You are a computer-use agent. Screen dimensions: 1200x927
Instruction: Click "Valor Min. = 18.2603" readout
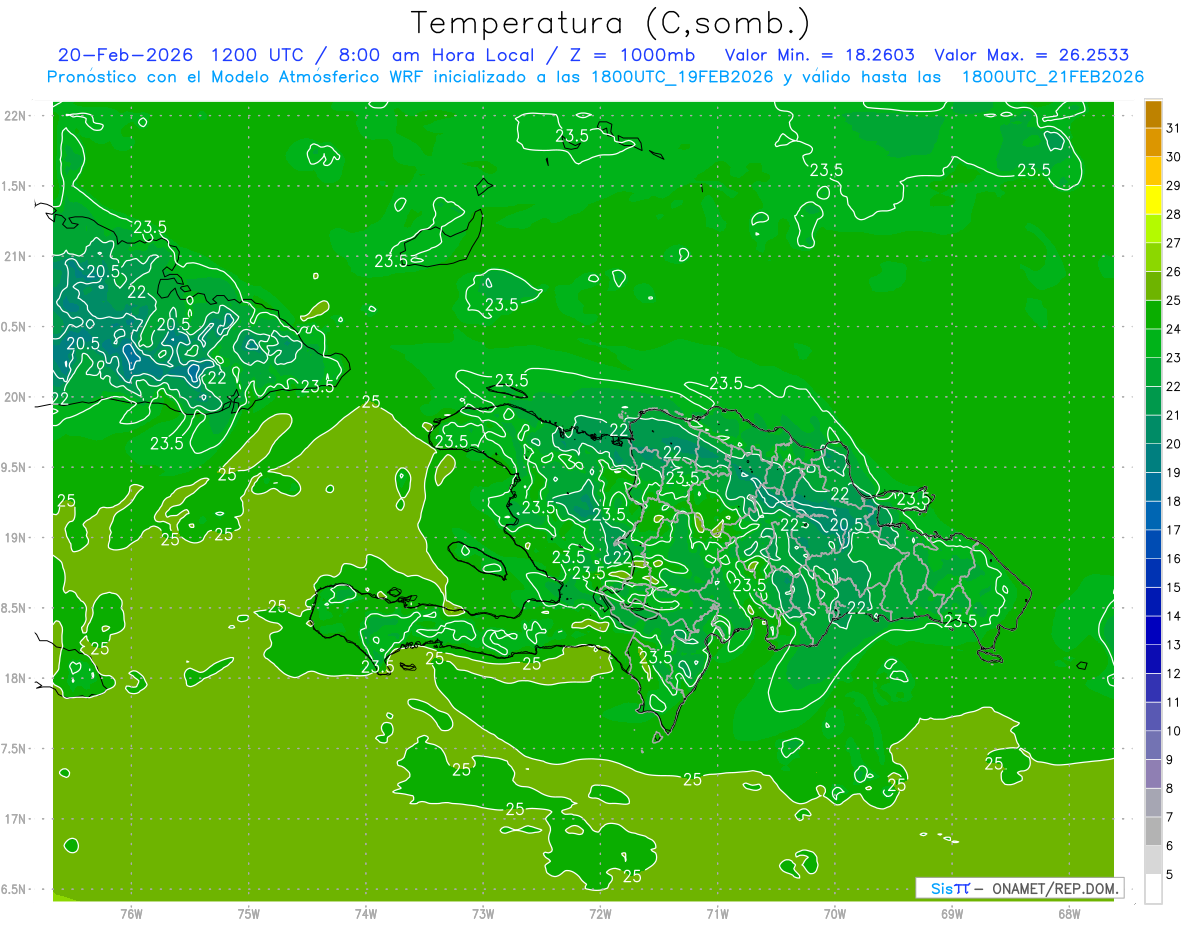pyautogui.click(x=820, y=55)
